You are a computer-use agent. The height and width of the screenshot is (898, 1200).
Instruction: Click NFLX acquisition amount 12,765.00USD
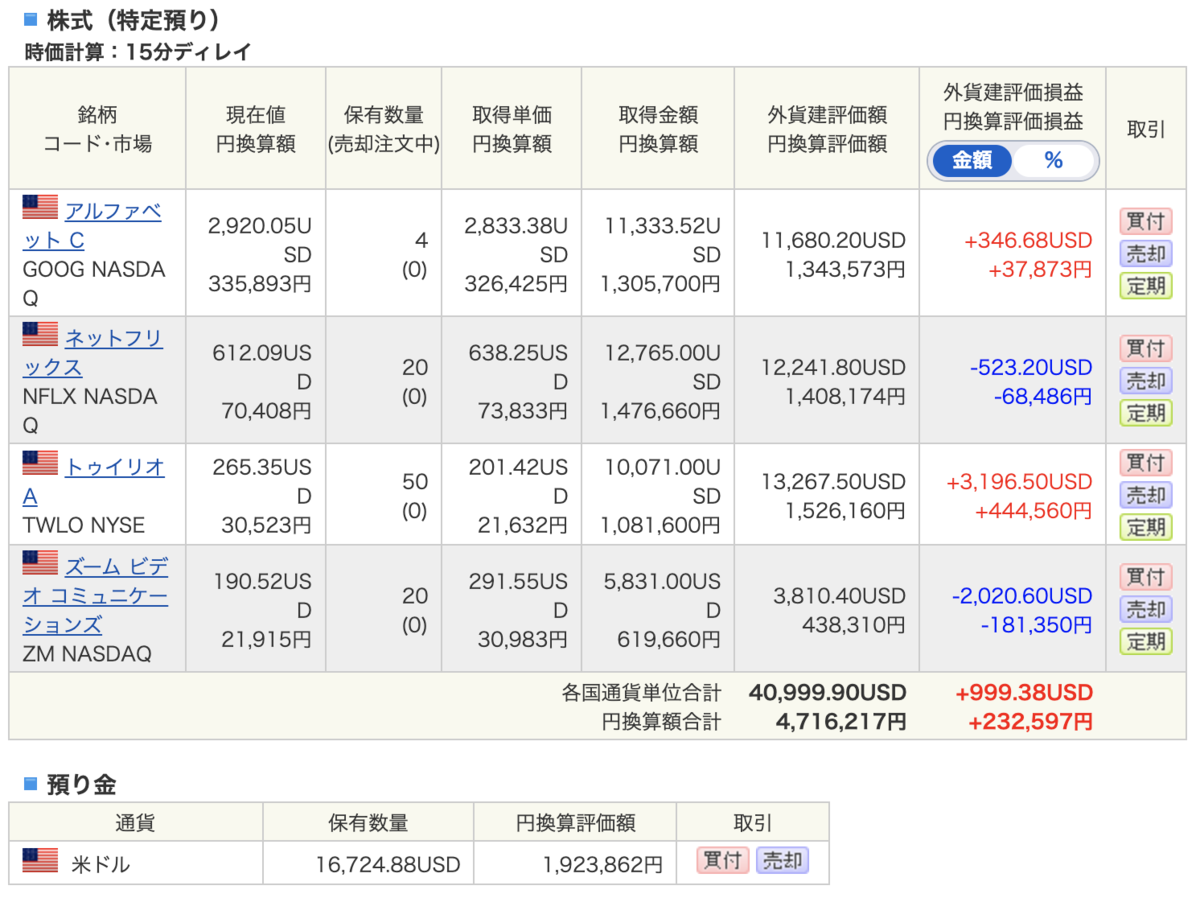pos(662,368)
